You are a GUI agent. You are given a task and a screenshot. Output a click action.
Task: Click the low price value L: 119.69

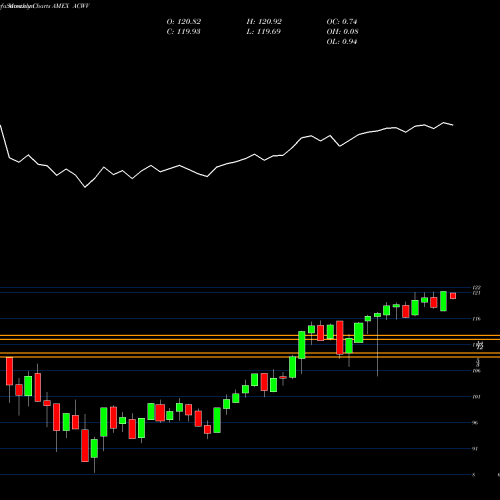(263, 32)
